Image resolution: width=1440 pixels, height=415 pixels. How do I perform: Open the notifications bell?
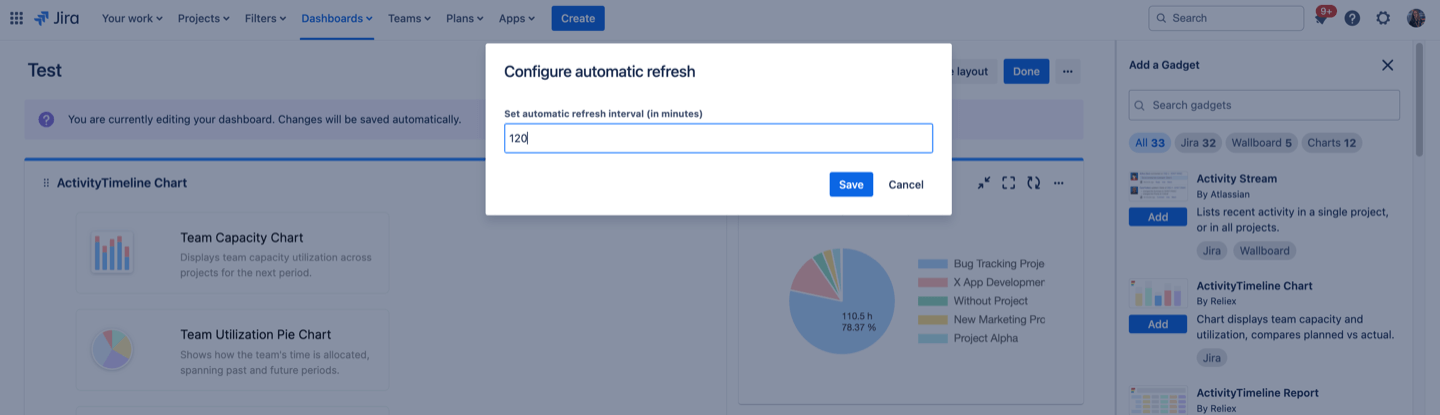[1321, 18]
